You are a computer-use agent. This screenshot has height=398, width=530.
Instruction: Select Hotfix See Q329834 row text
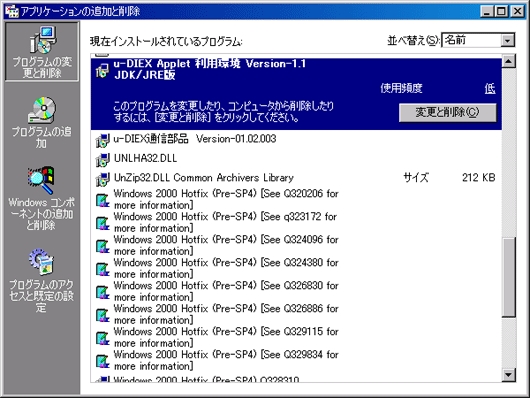pos(226,360)
